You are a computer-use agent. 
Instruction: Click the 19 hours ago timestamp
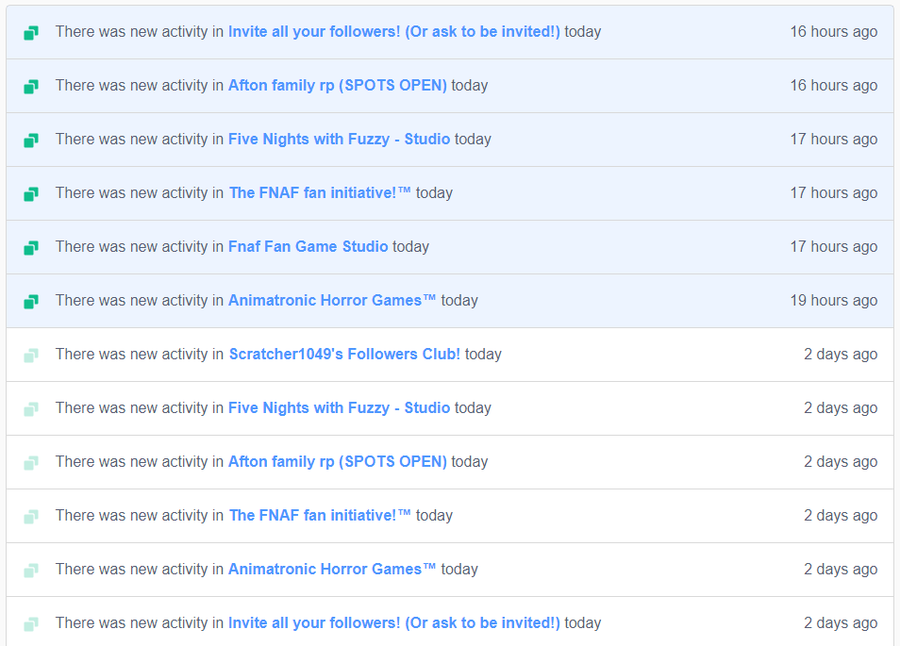[833, 300]
